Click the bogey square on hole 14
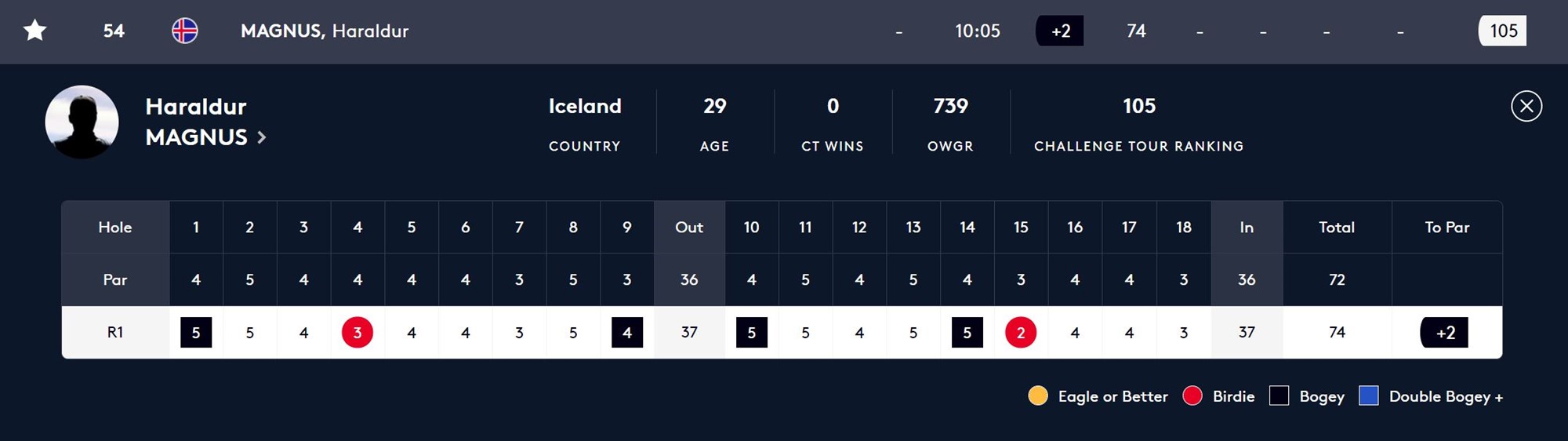The width and height of the screenshot is (1568, 441). [967, 333]
